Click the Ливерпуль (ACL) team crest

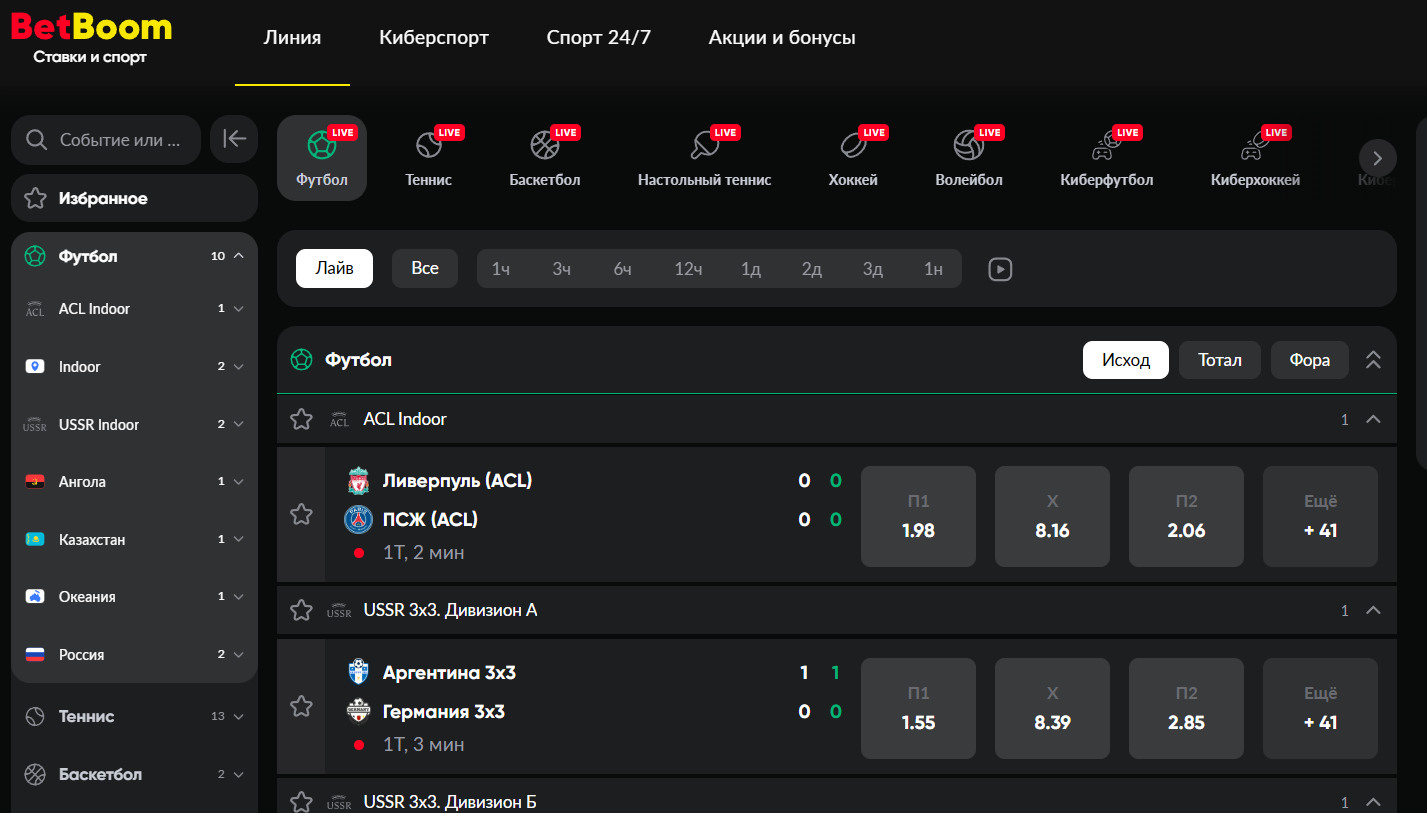(x=358, y=481)
